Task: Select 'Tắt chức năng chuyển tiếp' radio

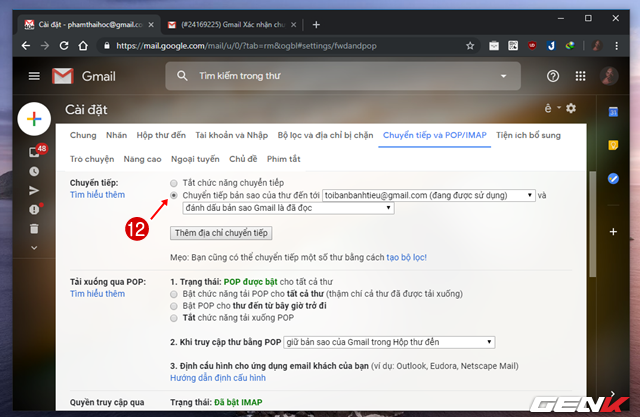Action: (x=174, y=183)
